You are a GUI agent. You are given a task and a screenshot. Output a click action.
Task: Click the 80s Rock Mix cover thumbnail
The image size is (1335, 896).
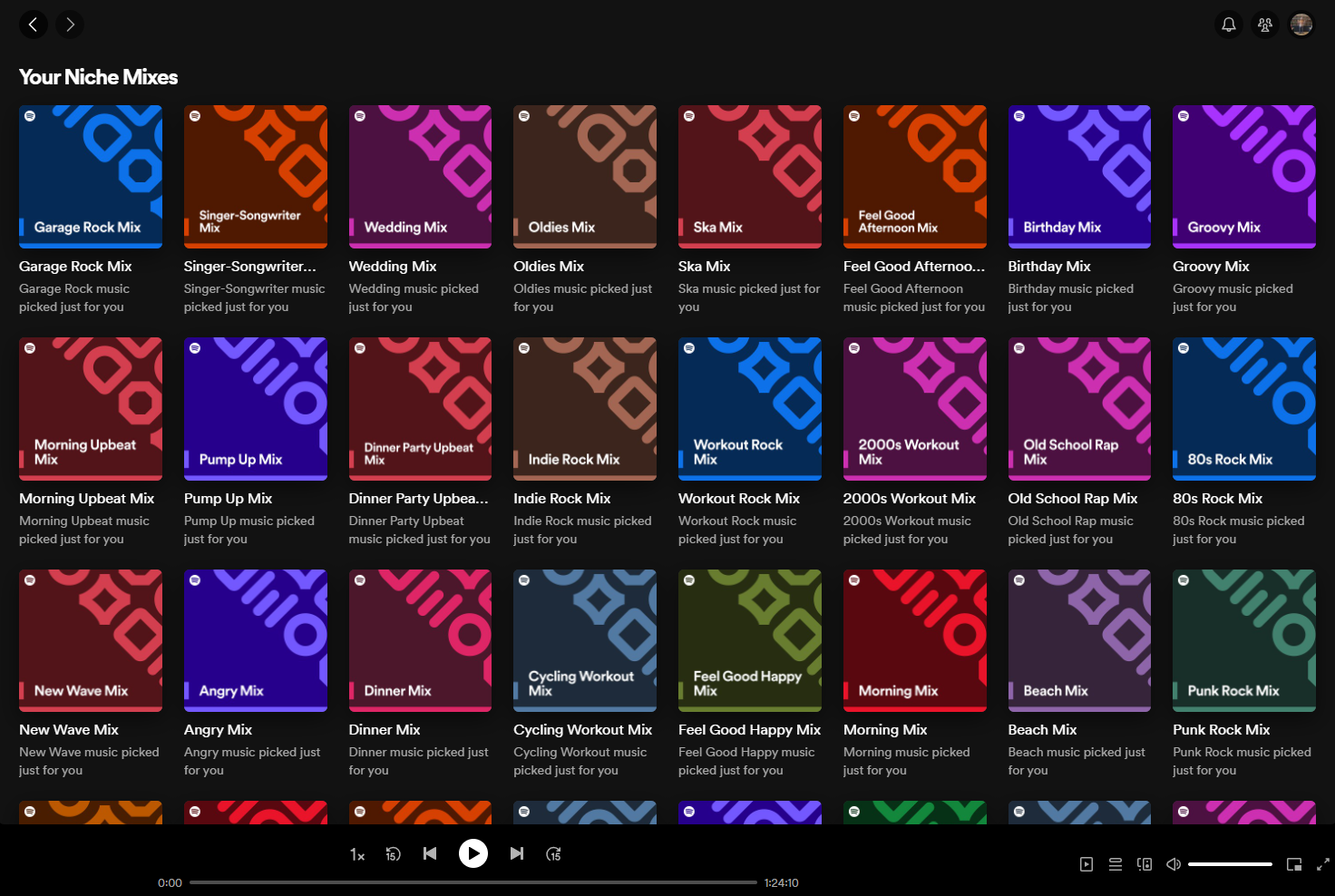1243,408
